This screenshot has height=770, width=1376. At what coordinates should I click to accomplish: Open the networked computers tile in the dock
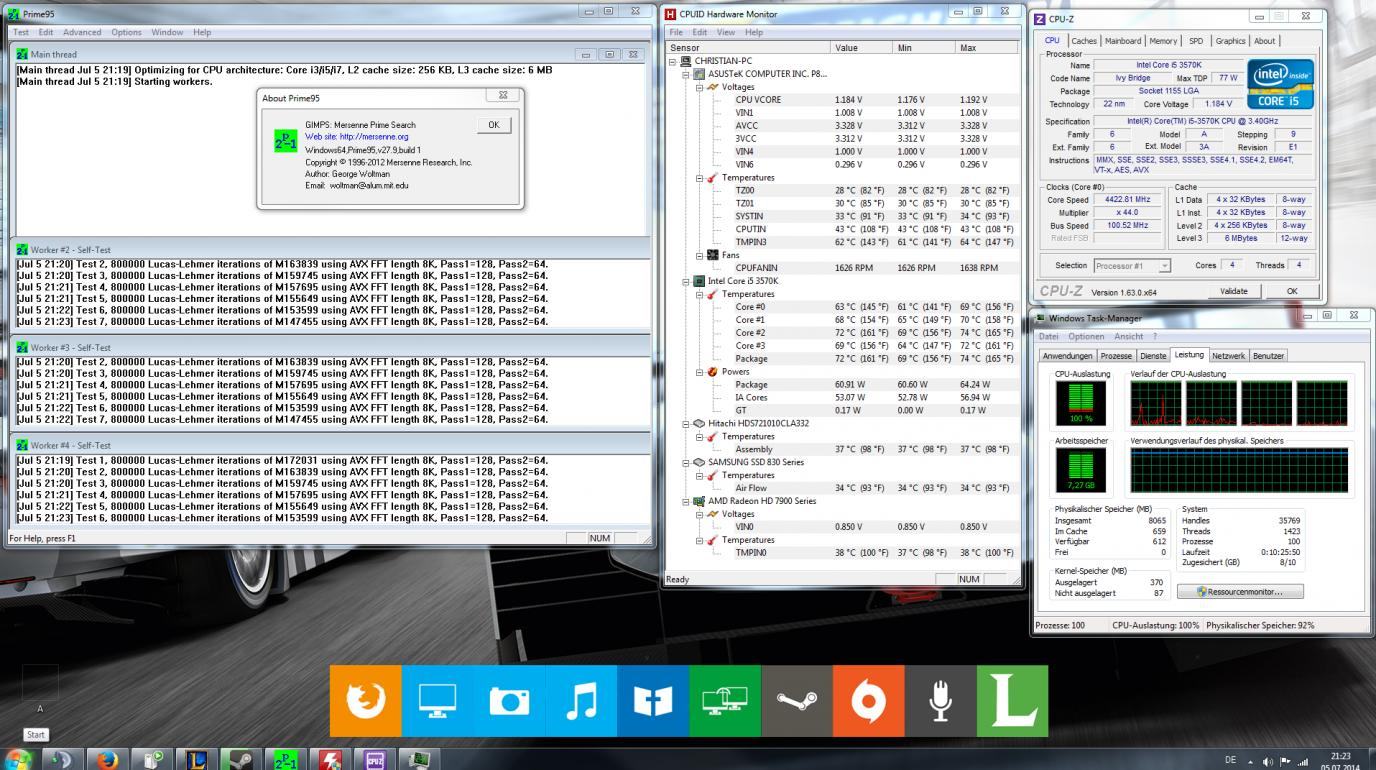pyautogui.click(x=725, y=701)
